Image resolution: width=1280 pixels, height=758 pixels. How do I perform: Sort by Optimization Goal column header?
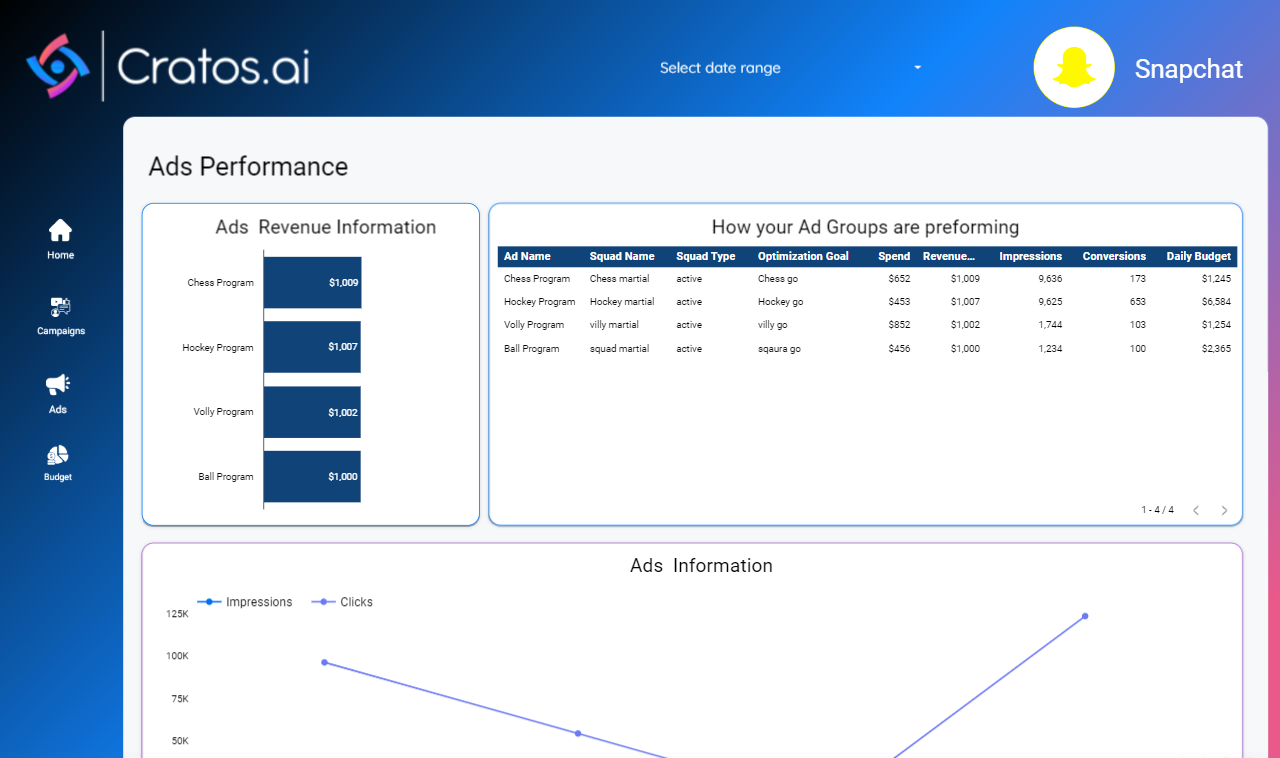tap(803, 256)
